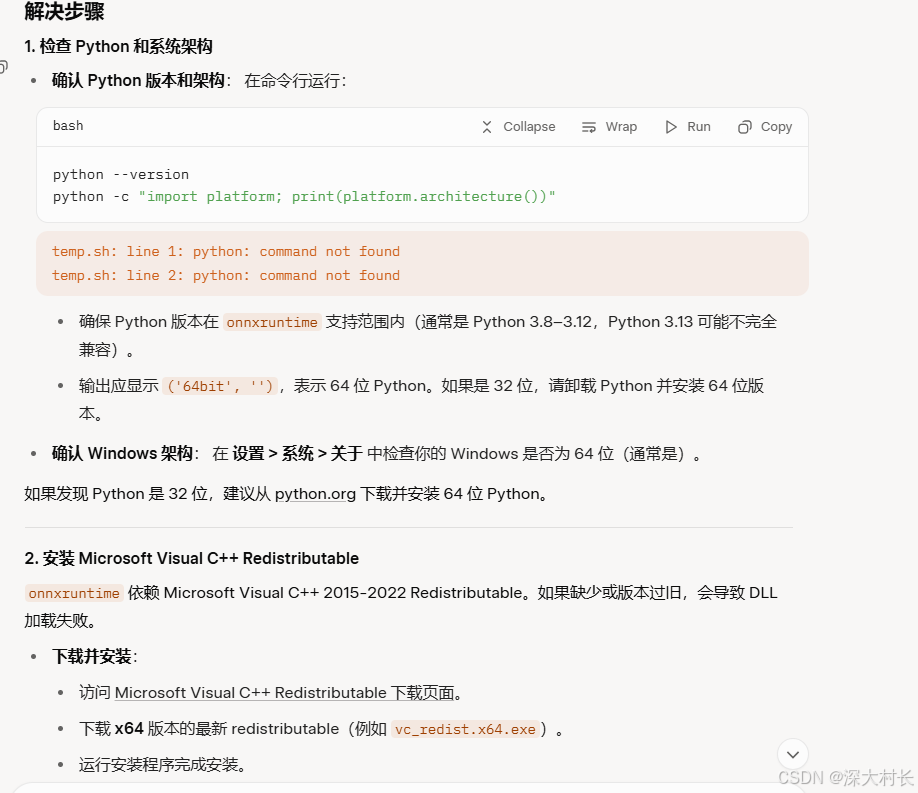Click the '解决步骤' heading
The height and width of the screenshot is (793, 918).
coord(64,11)
